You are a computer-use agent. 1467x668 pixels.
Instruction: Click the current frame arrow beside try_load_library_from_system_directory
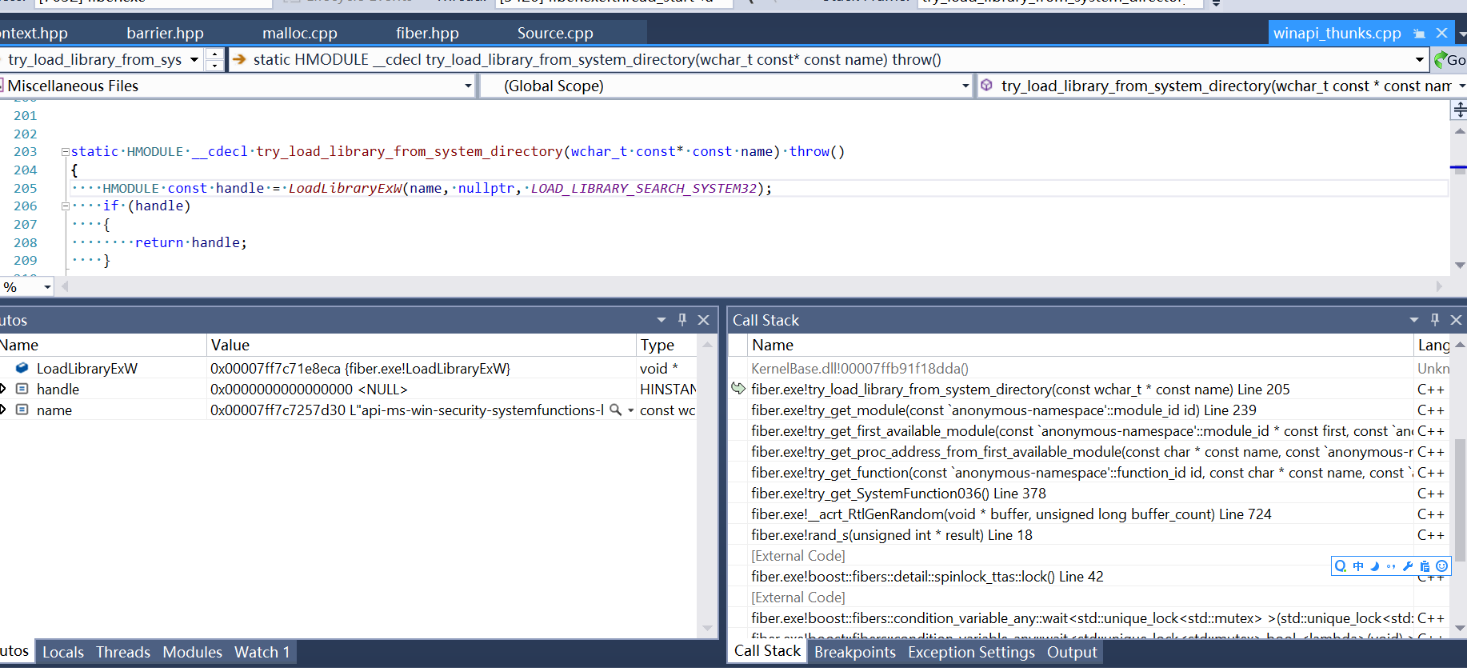coord(737,388)
